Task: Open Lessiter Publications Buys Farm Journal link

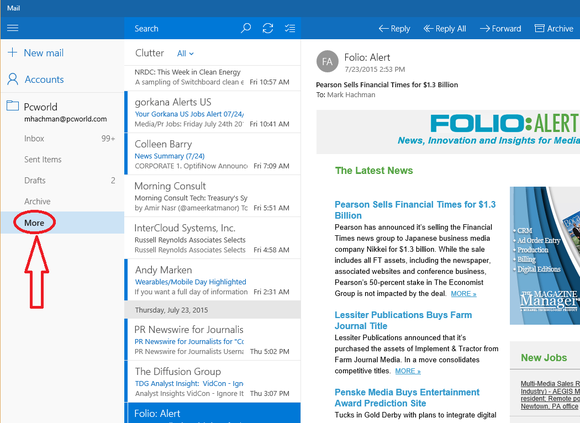Action: point(403,320)
